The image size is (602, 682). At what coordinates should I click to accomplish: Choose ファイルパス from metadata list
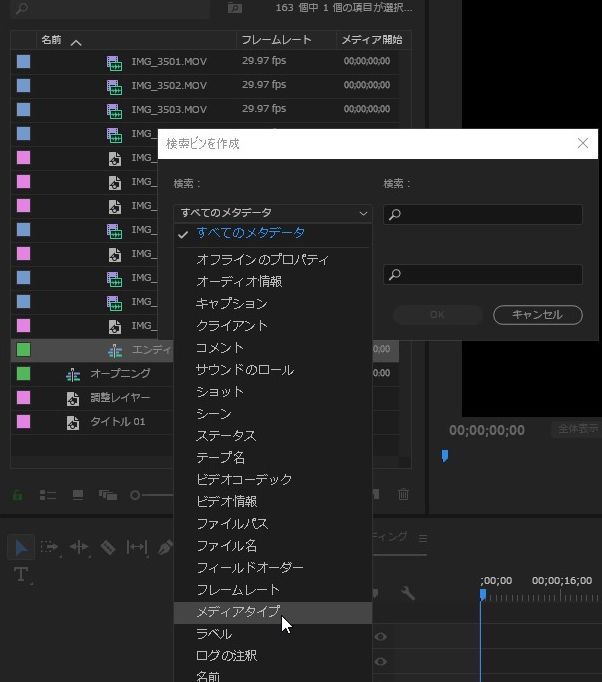click(x=232, y=524)
